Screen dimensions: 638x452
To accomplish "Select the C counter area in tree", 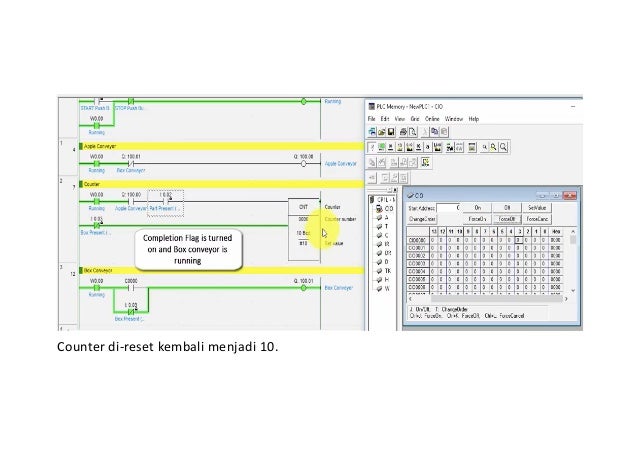I will (382, 235).
